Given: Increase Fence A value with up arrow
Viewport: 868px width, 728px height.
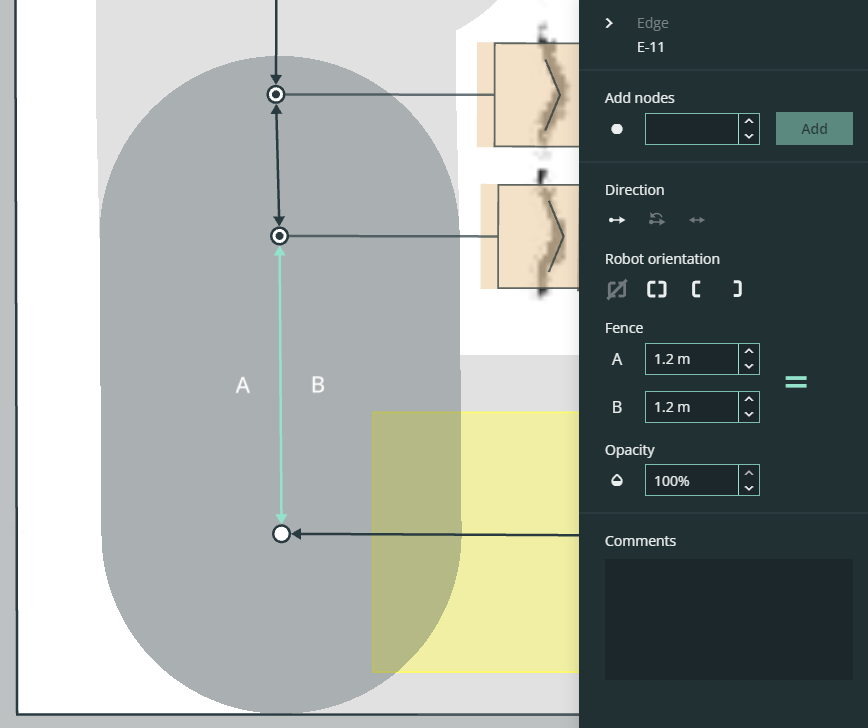Looking at the screenshot, I should [x=749, y=352].
